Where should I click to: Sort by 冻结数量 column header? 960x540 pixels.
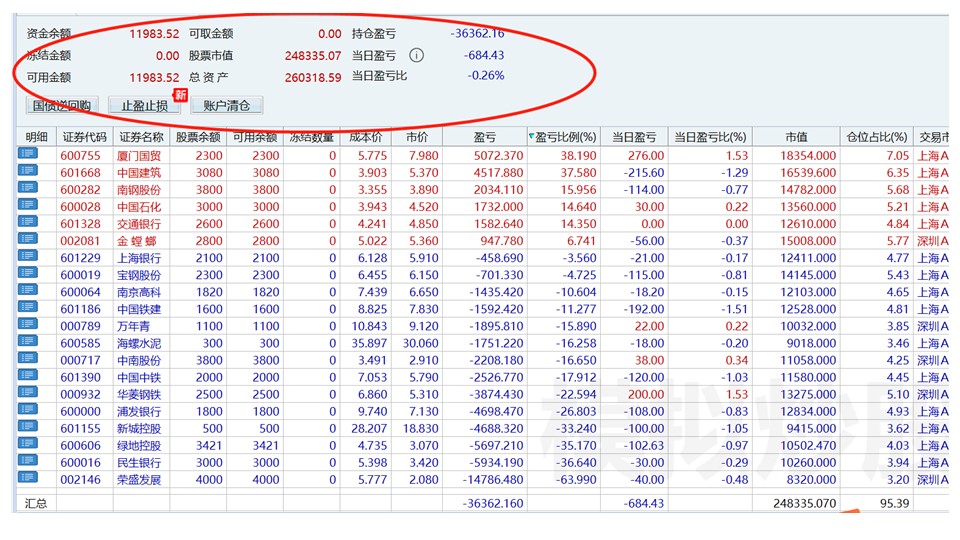coord(312,137)
